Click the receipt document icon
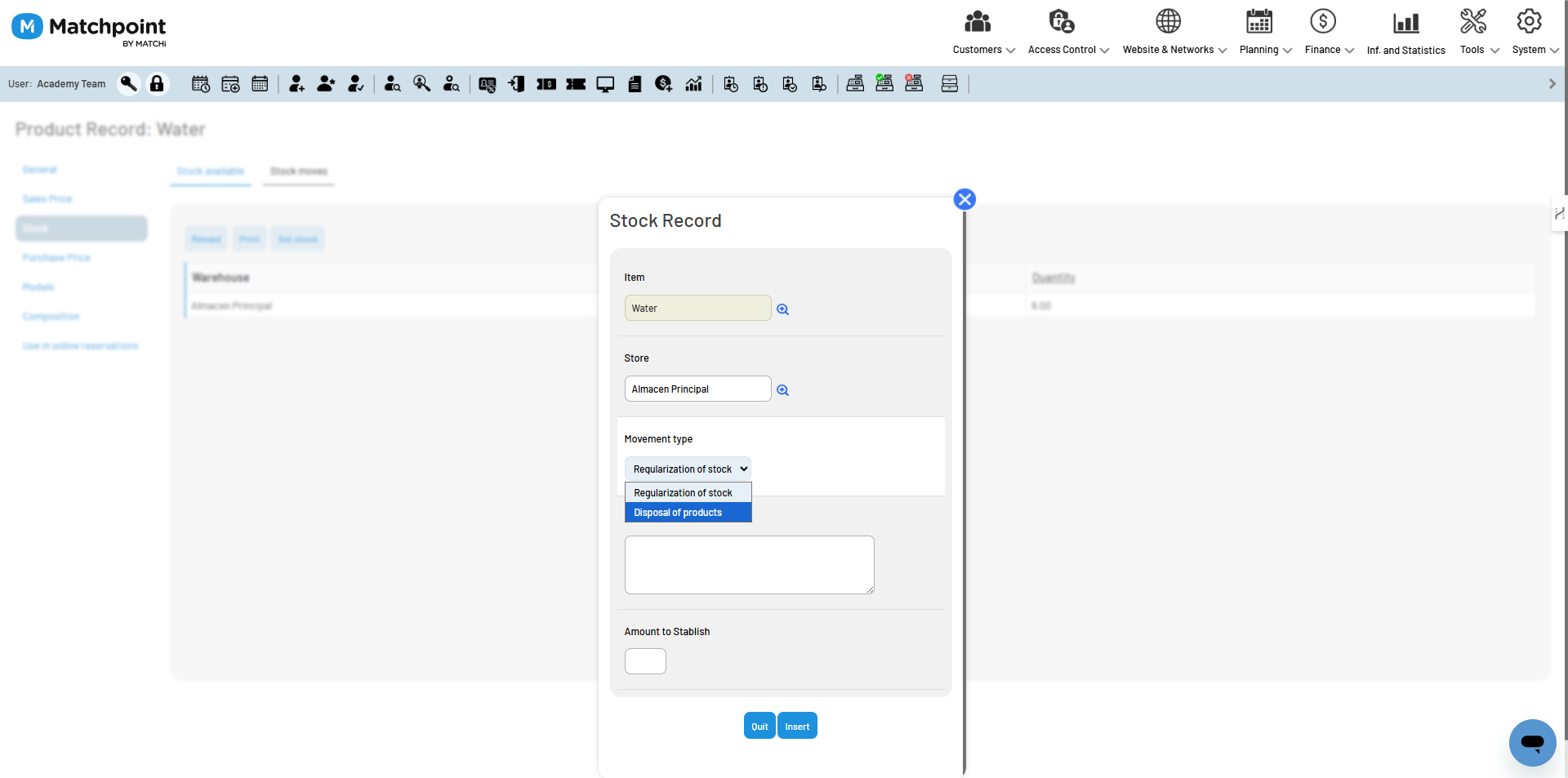Viewport: 1568px width, 778px height. 635,84
